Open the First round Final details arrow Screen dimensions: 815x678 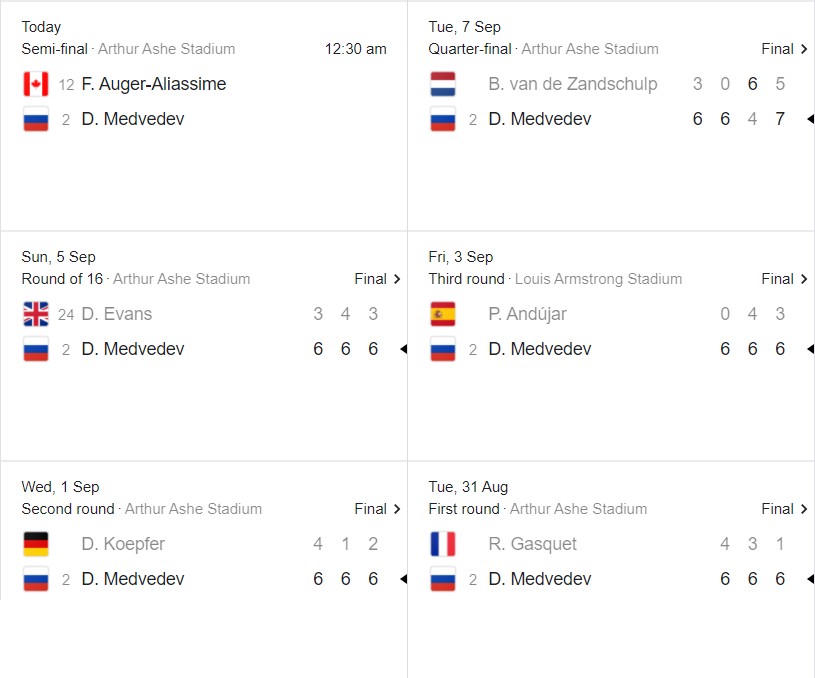pos(804,508)
